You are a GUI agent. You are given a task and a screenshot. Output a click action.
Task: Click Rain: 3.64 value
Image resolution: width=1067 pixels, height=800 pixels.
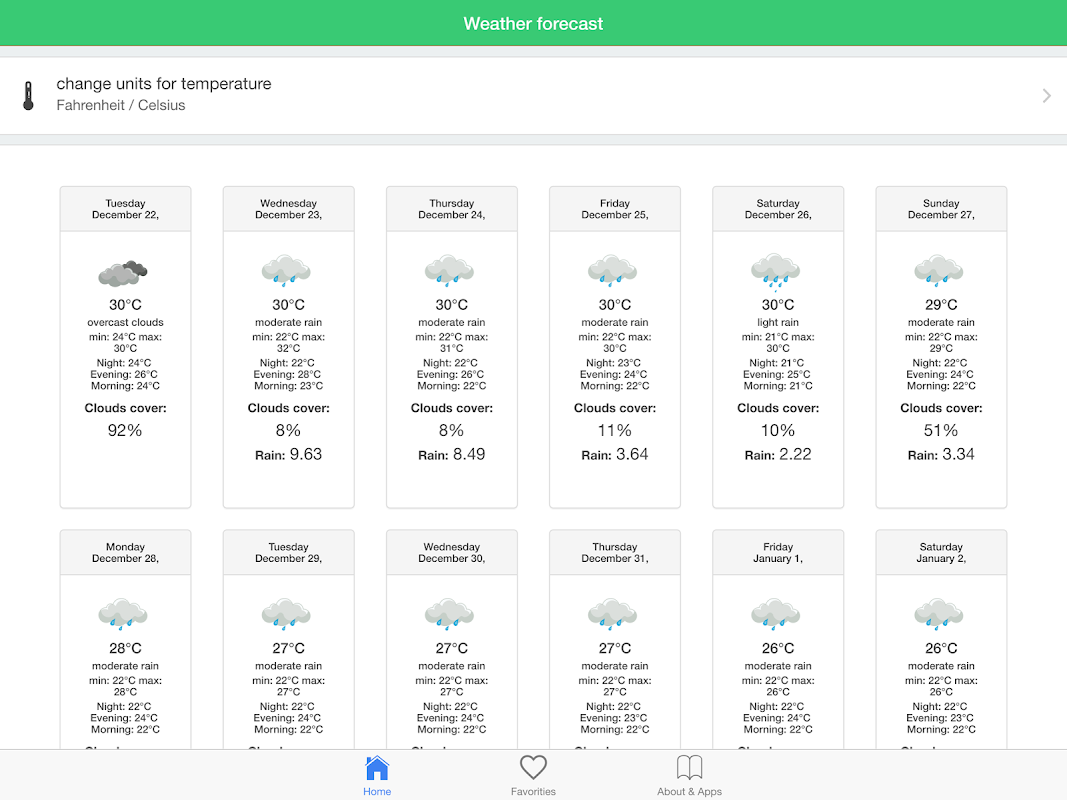coord(615,454)
